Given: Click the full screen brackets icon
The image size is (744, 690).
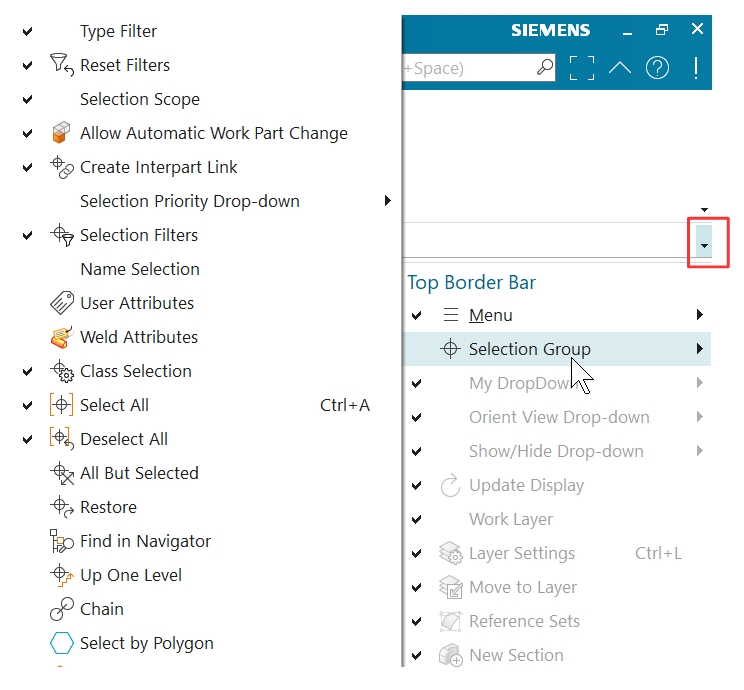Looking at the screenshot, I should [x=582, y=68].
